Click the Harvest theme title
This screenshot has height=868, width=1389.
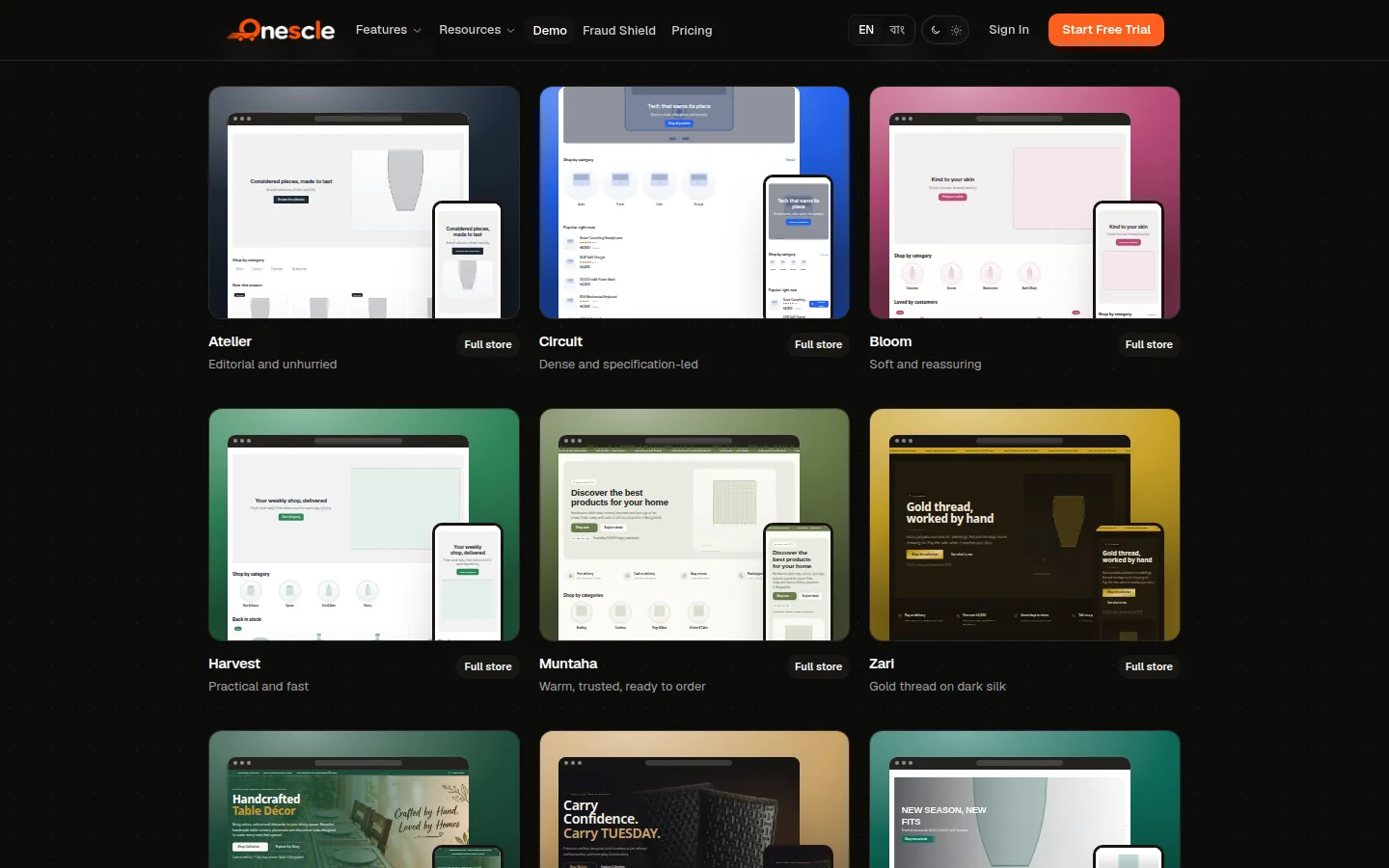tap(234, 664)
